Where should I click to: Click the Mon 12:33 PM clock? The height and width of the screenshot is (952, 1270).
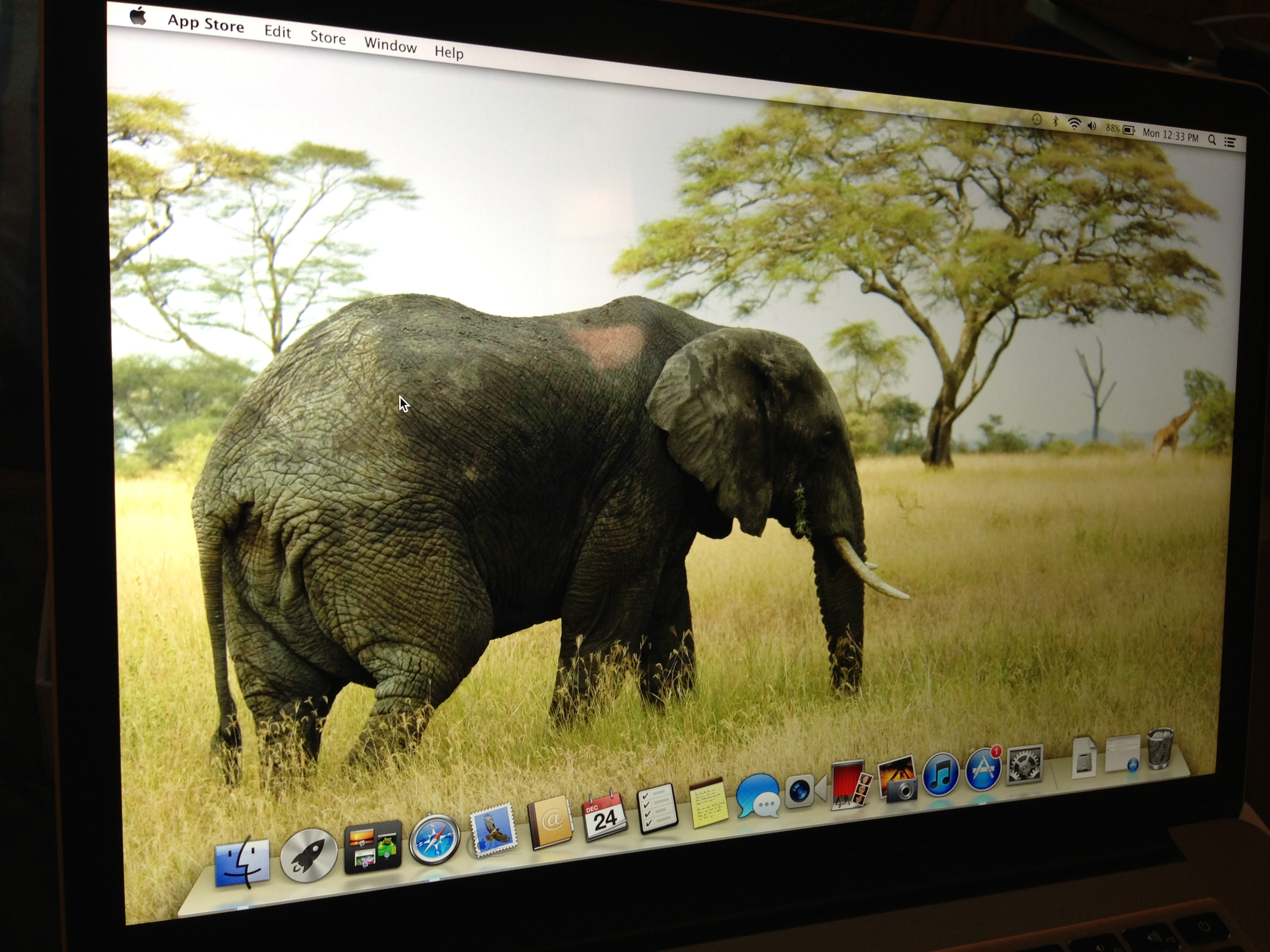(1170, 135)
